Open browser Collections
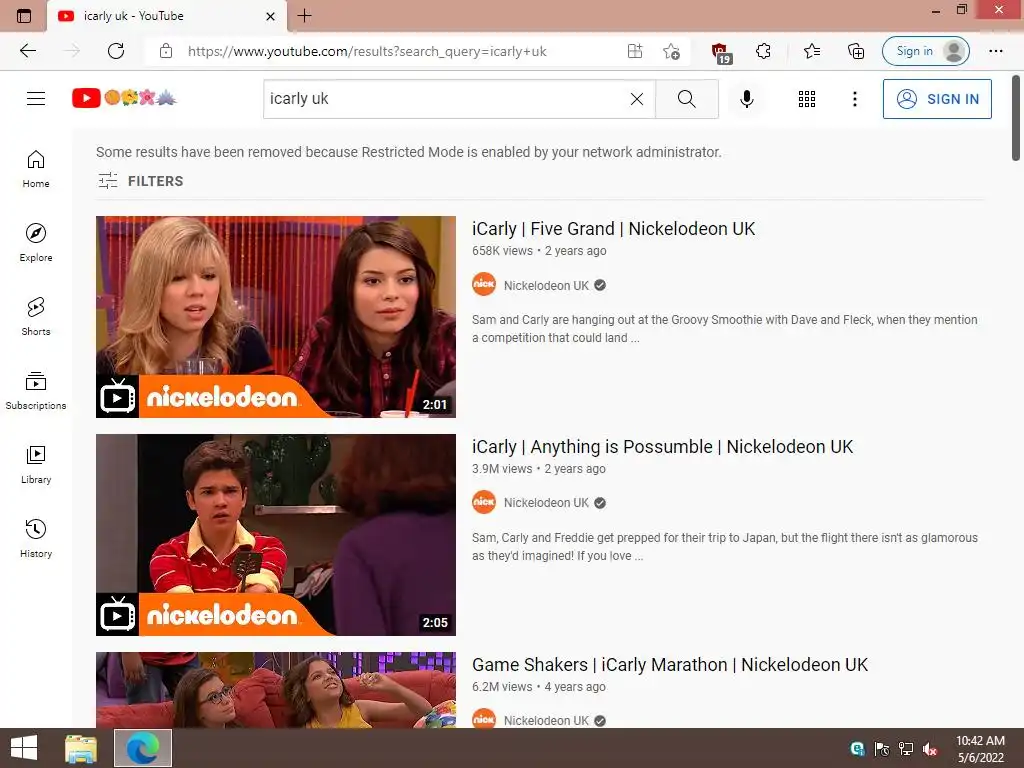 [856, 51]
